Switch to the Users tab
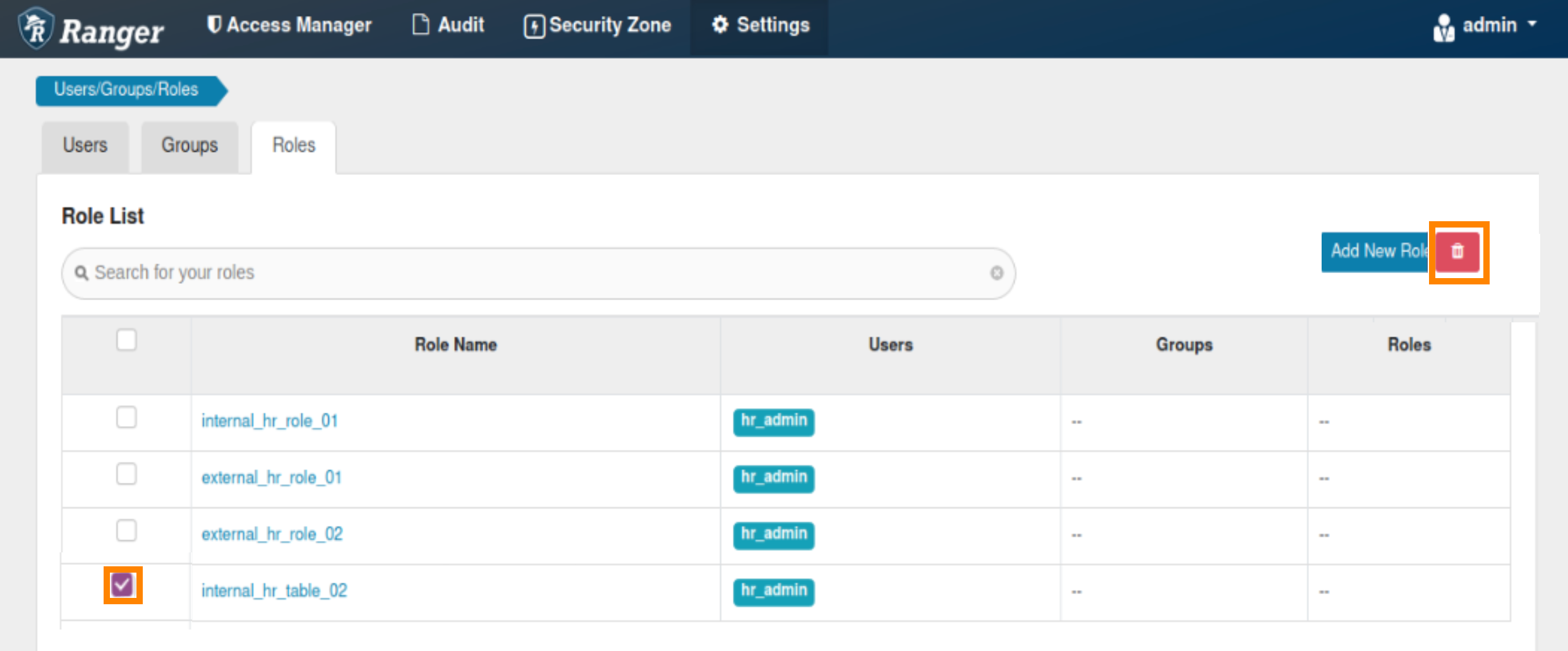 (85, 145)
